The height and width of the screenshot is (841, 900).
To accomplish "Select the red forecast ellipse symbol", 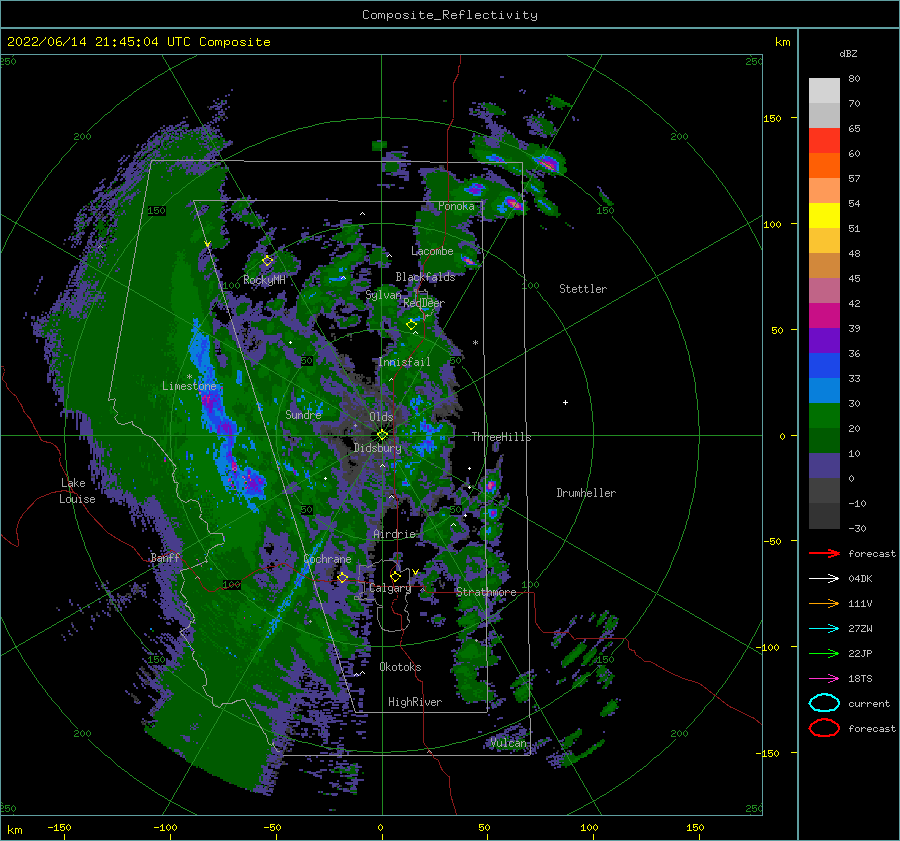I will tap(824, 728).
